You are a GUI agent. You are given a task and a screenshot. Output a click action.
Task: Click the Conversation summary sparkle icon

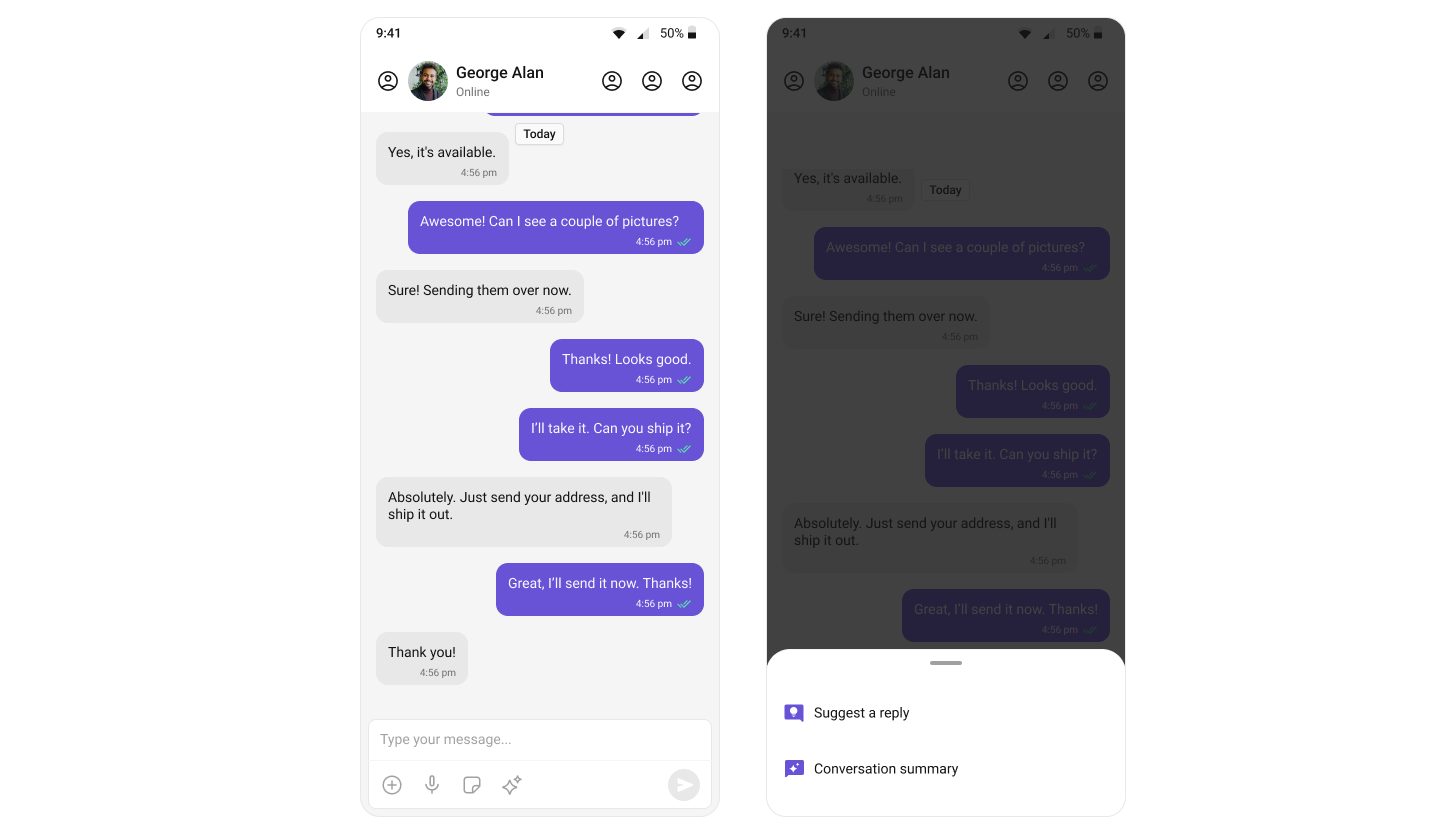[794, 769]
